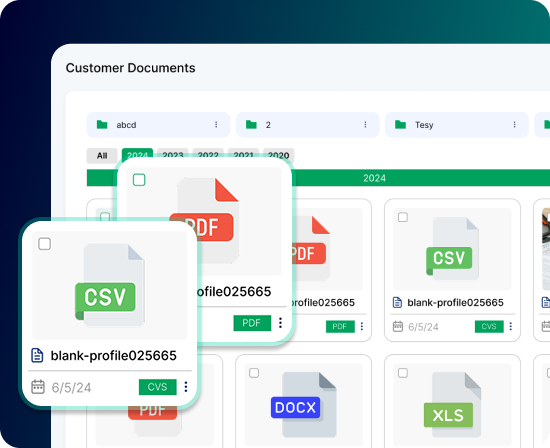This screenshot has height=448, width=550.
Task: Open three-dot menu on small grid PDF card
Action: pyautogui.click(x=362, y=327)
